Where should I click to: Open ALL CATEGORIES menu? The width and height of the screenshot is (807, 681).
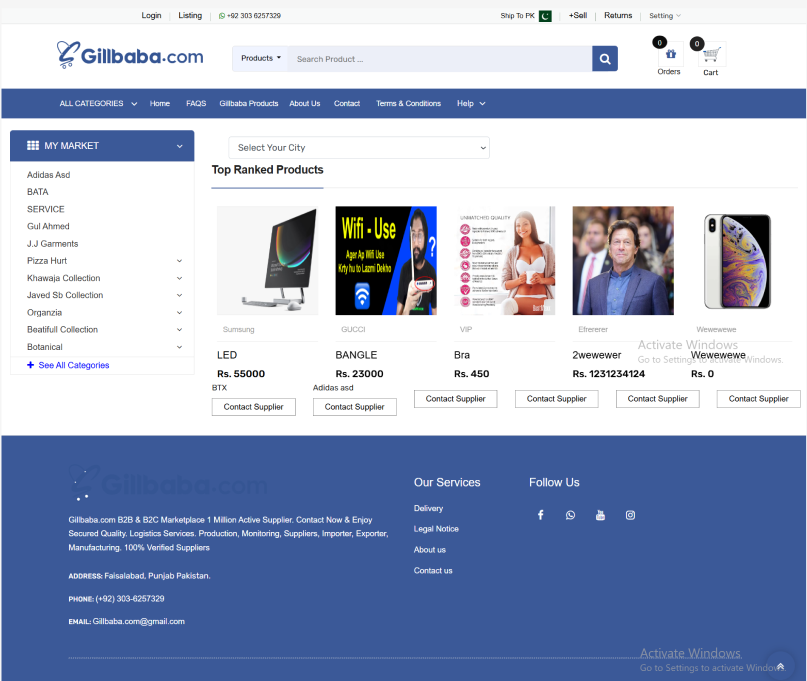click(x=98, y=104)
